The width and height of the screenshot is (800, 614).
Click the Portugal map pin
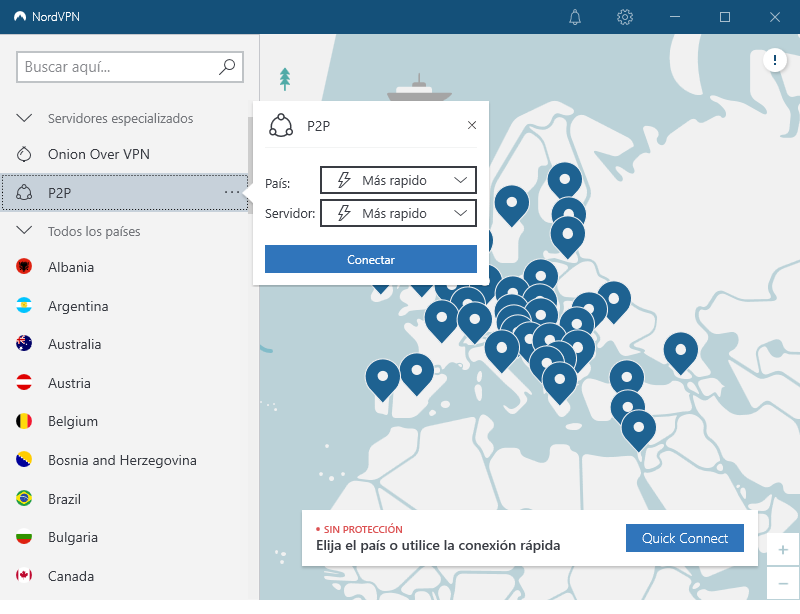[x=383, y=379]
